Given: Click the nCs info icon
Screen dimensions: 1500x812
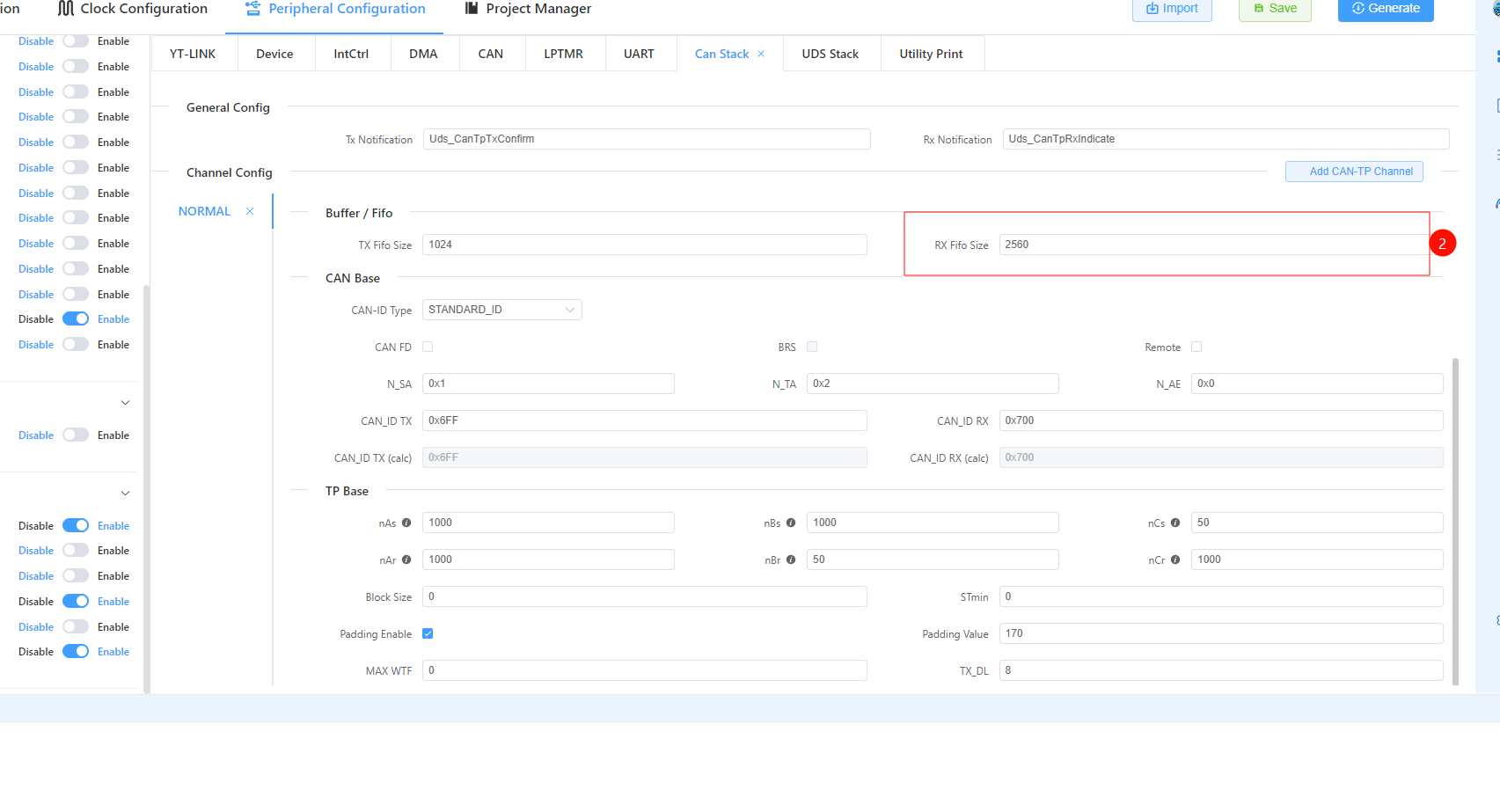Looking at the screenshot, I should coord(1175,523).
